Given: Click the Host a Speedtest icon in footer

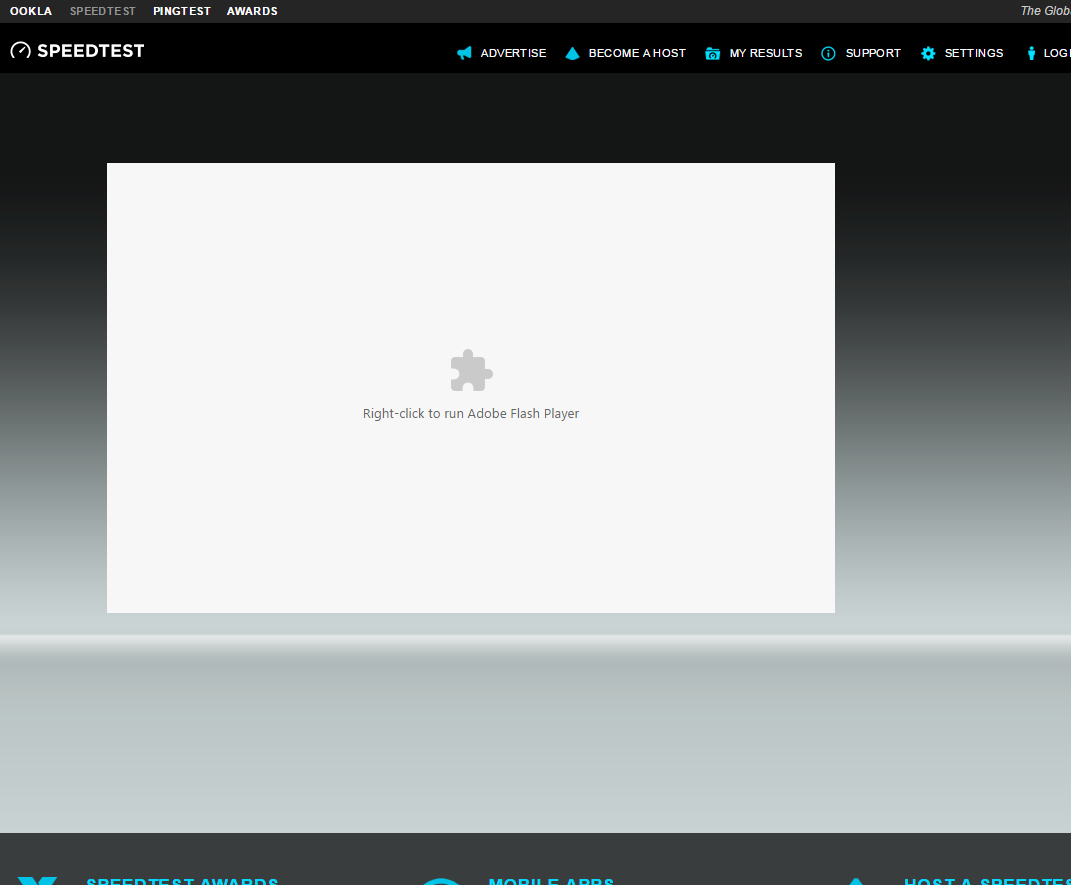Looking at the screenshot, I should pyautogui.click(x=856, y=880).
